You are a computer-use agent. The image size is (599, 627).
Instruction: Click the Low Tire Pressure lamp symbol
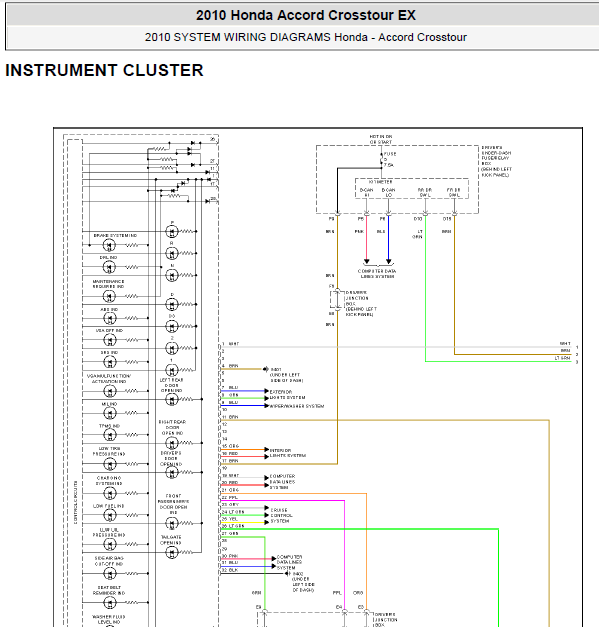point(110,464)
